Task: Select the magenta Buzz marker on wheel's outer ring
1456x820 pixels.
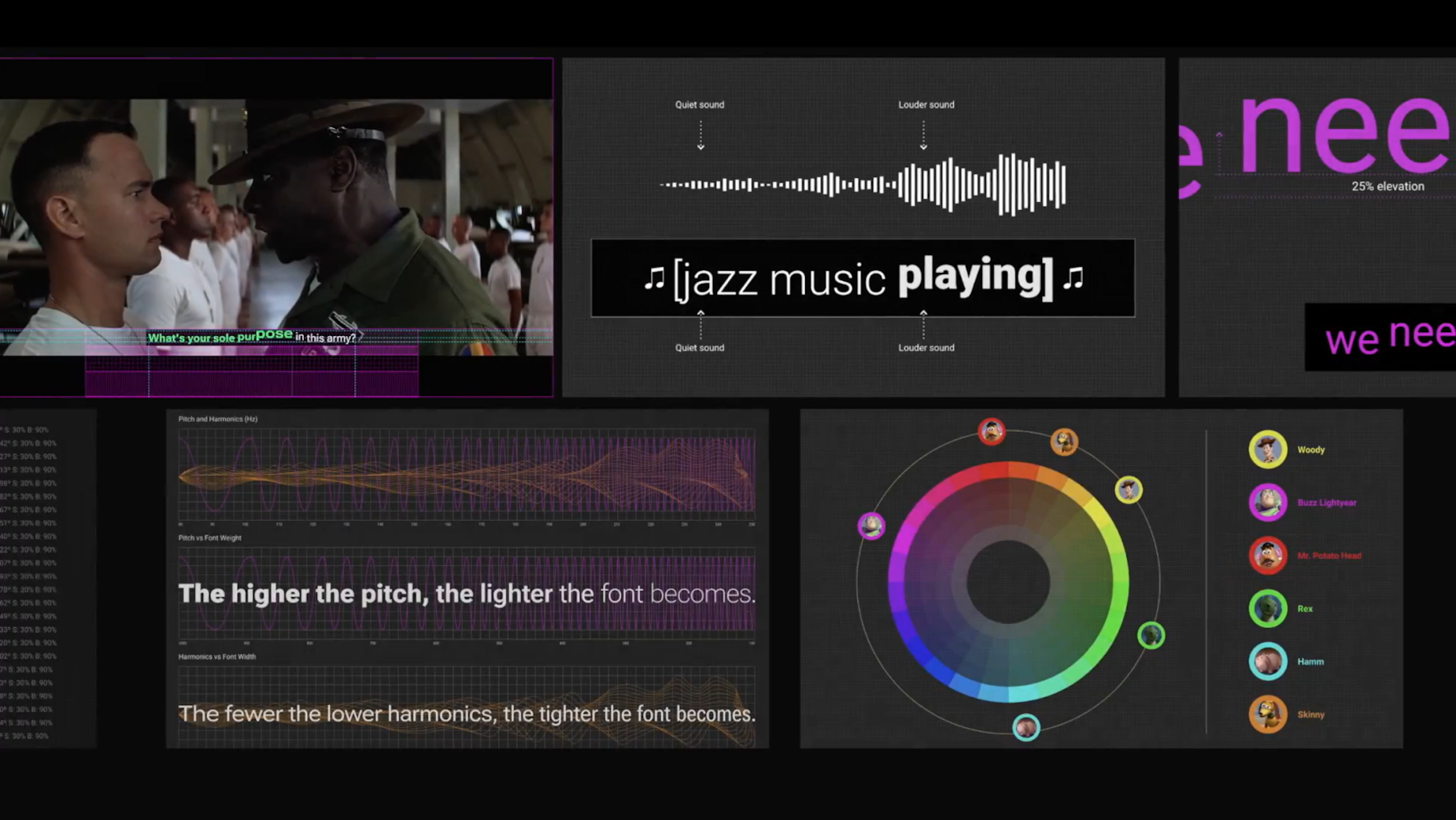Action: (x=871, y=525)
